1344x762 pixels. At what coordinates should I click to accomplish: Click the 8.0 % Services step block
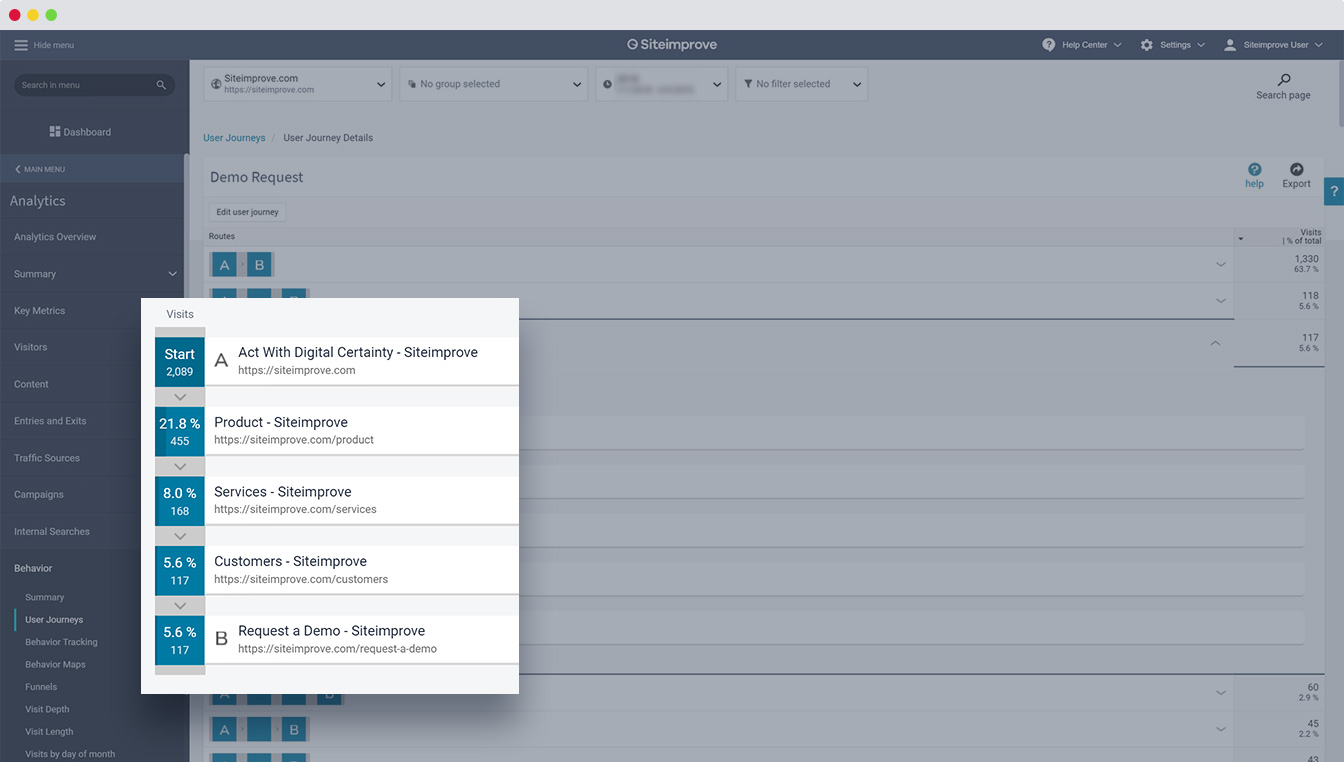180,501
